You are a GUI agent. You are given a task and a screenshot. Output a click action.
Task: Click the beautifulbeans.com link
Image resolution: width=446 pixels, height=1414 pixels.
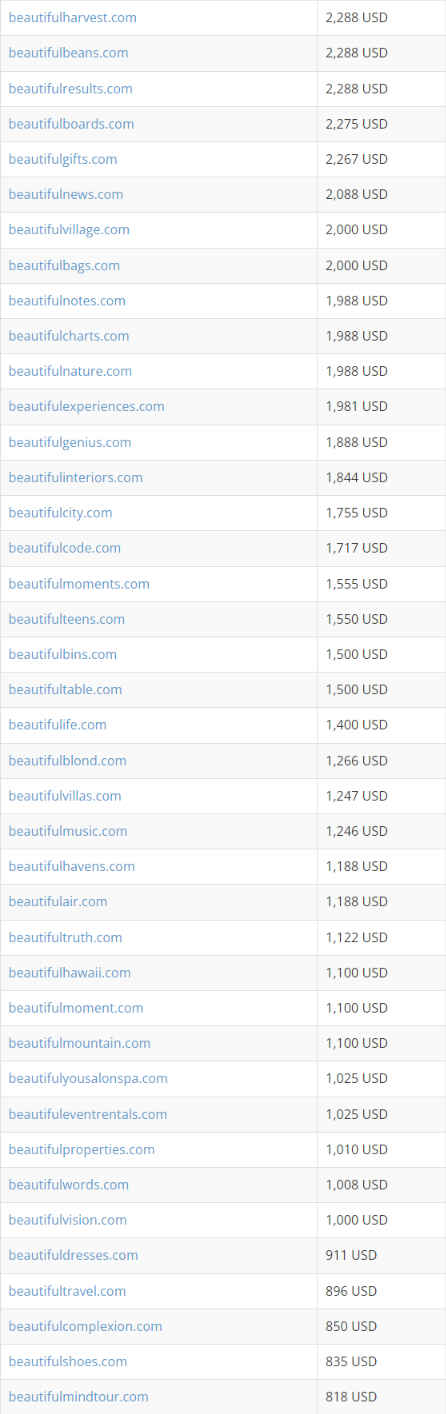click(69, 53)
